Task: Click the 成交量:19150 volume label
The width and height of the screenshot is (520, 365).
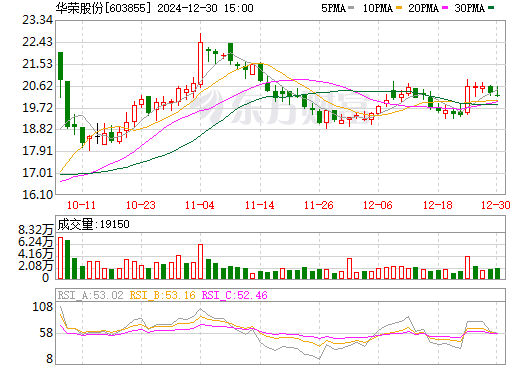Action: tap(93, 224)
